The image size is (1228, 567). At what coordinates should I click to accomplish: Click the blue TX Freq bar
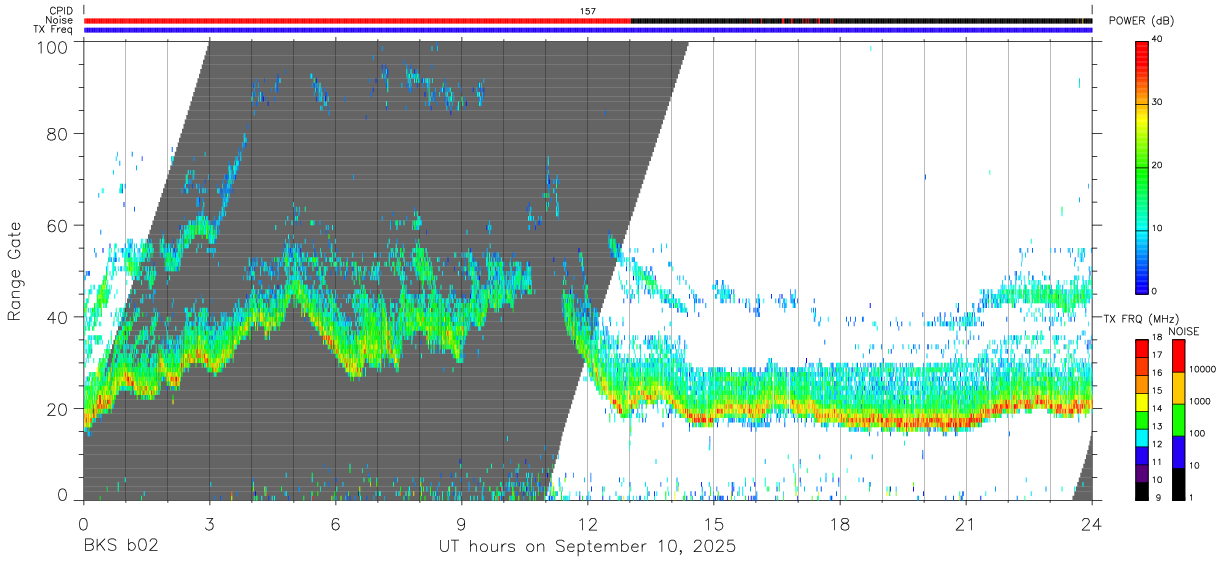point(588,30)
